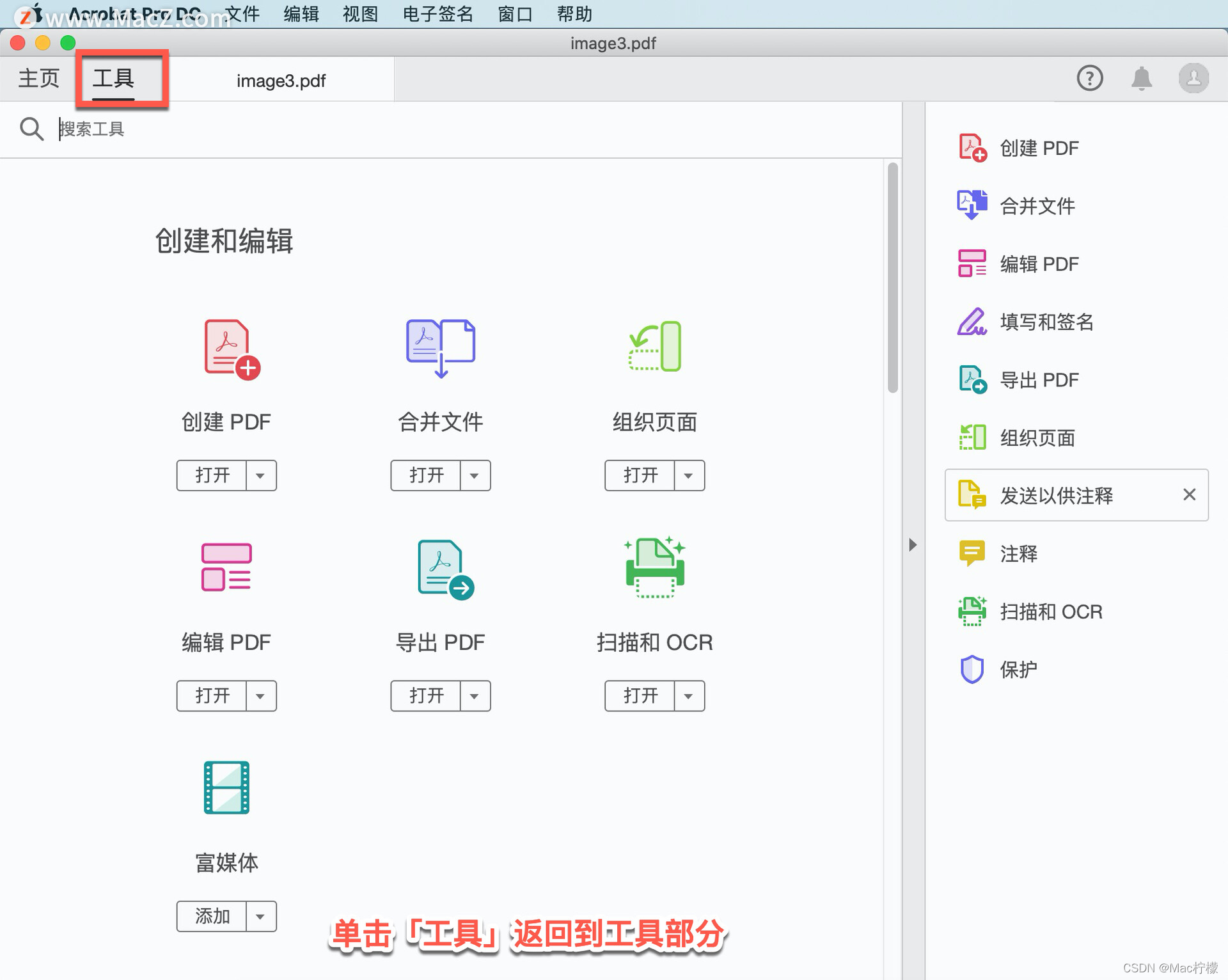Image resolution: width=1228 pixels, height=980 pixels.
Task: Expand dropdown arrow beside Create PDF Open
Action: tap(260, 475)
